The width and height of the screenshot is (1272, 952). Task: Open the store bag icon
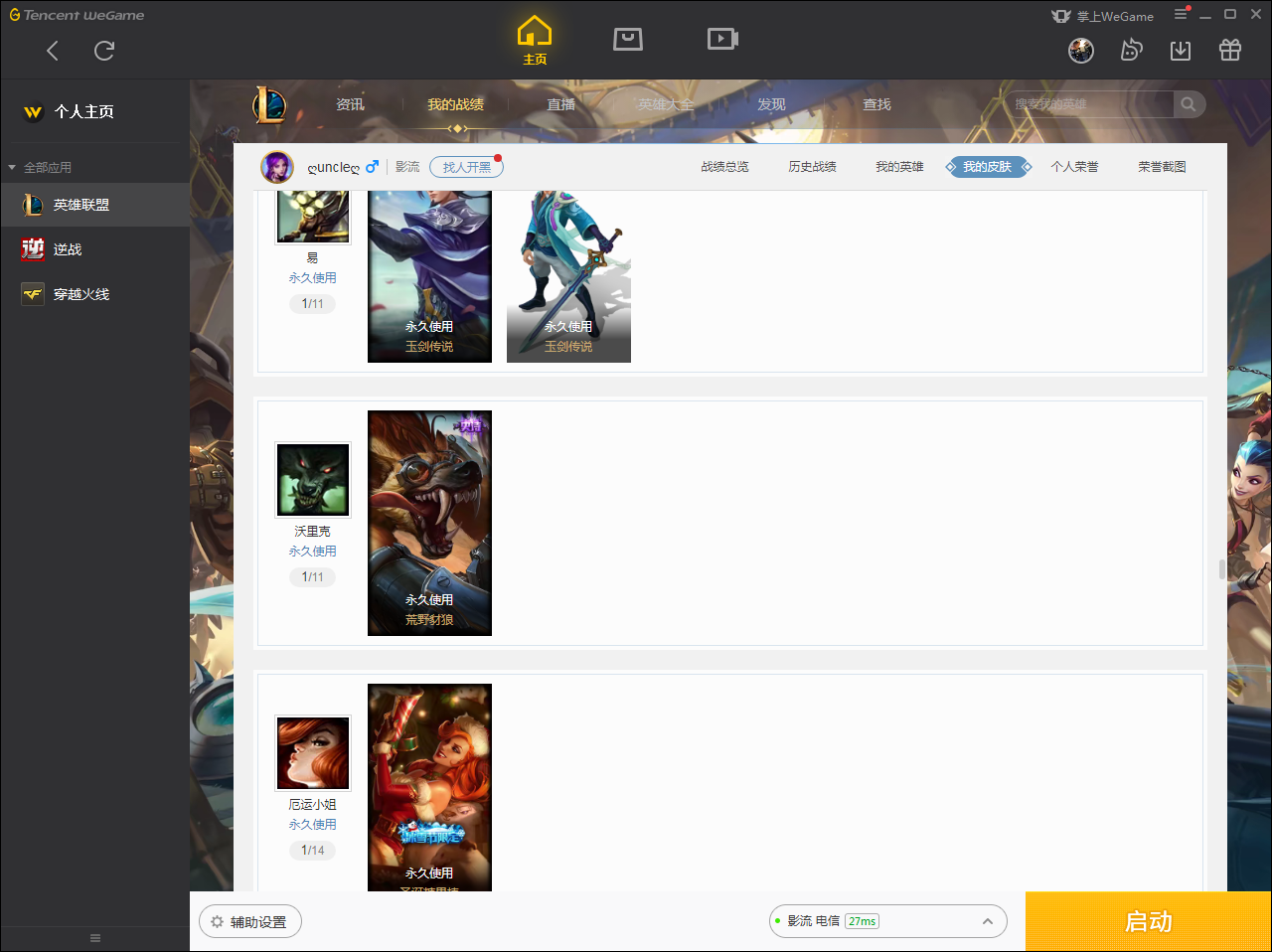click(628, 39)
